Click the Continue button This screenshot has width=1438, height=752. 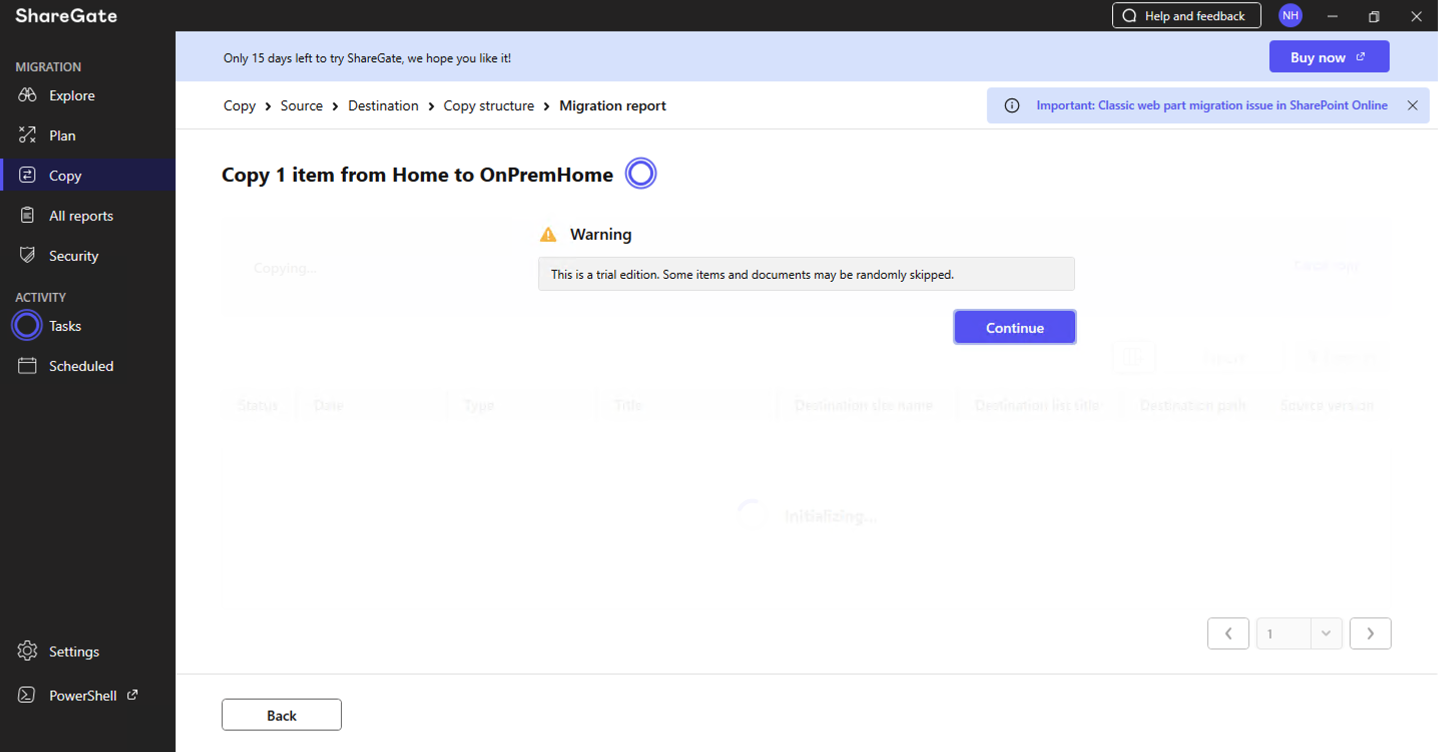coord(1015,327)
